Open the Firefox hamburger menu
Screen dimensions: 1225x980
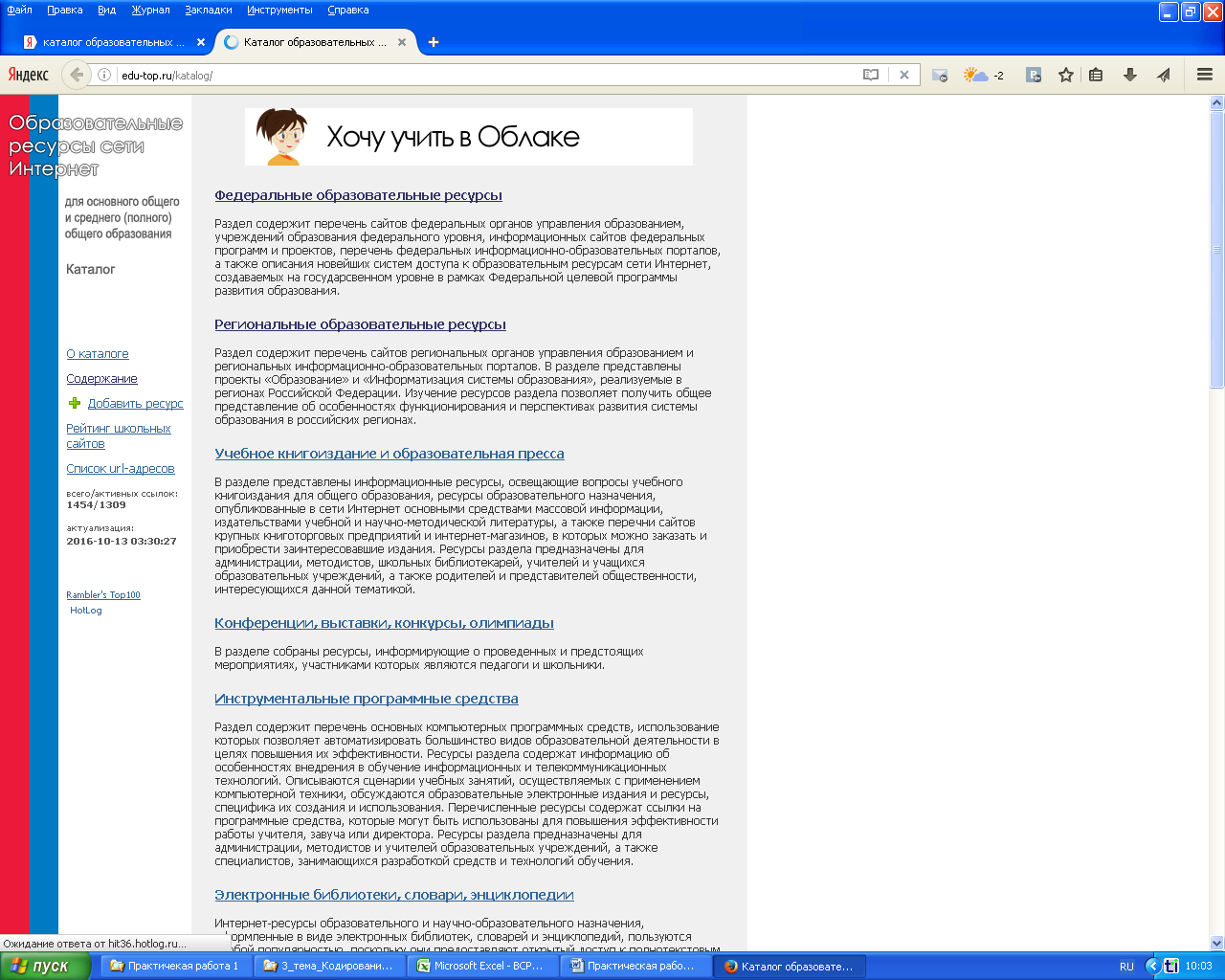1205,75
